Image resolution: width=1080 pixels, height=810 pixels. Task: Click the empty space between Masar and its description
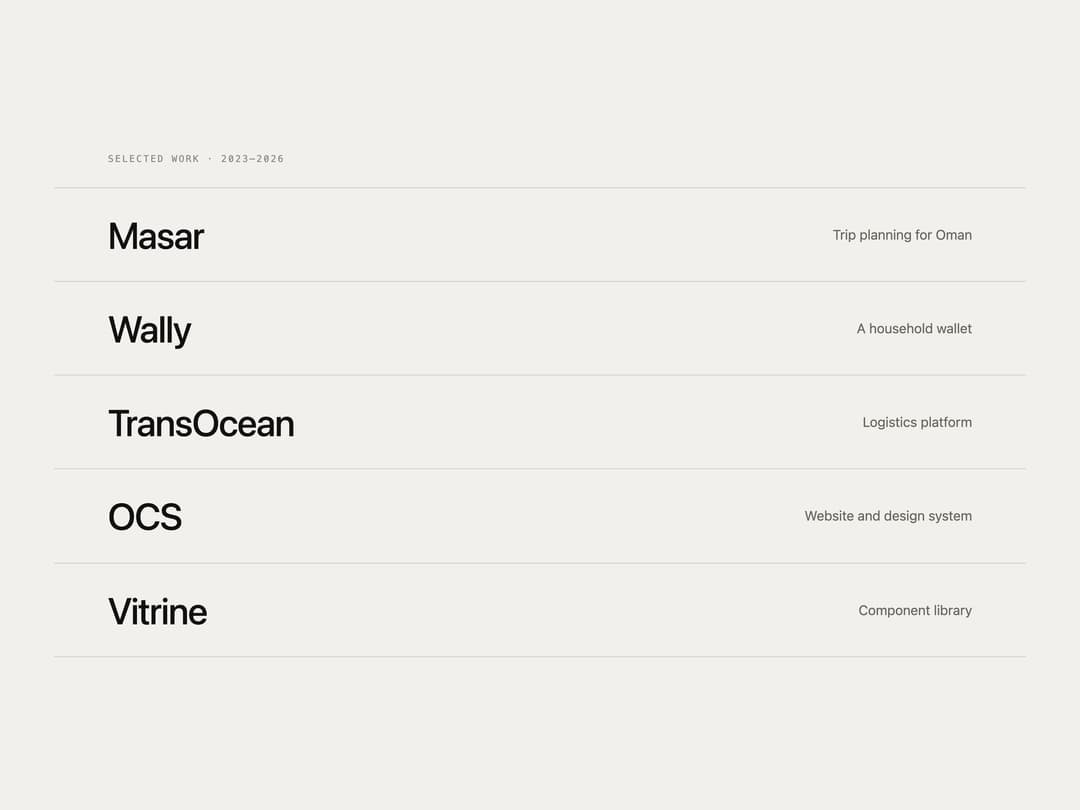click(x=518, y=235)
